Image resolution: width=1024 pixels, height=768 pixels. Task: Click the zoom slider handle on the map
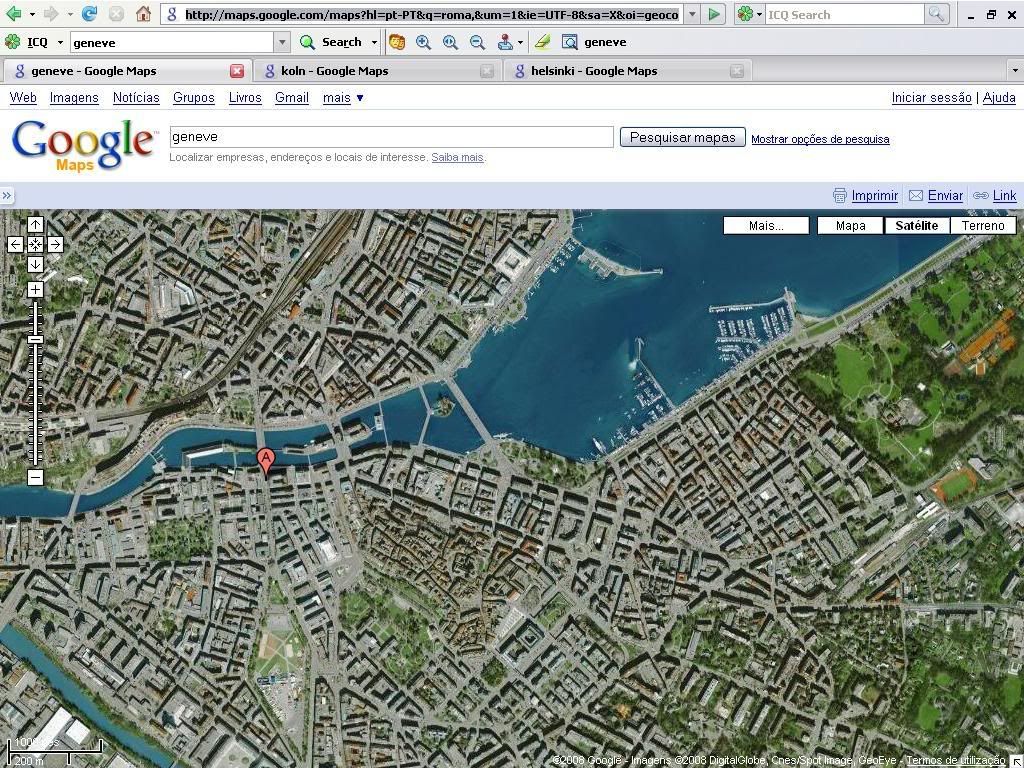[35, 340]
